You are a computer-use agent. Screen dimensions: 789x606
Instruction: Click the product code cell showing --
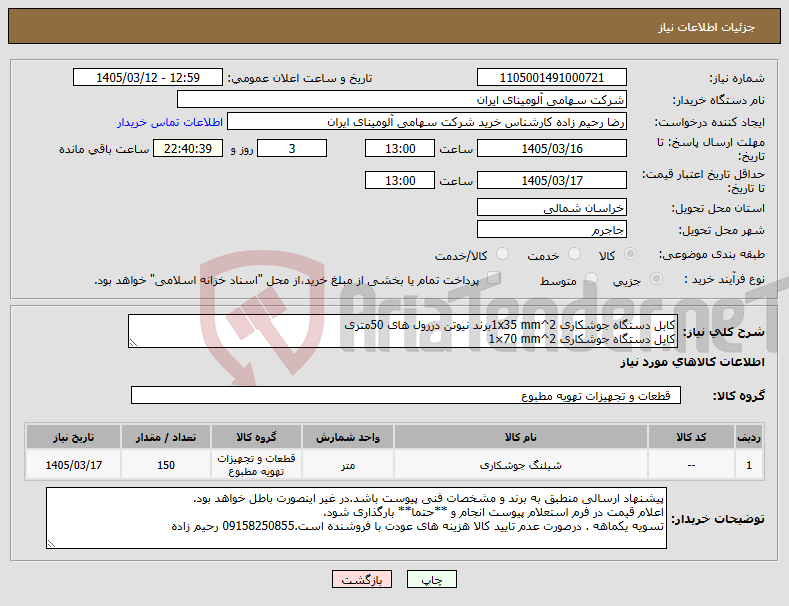click(691, 465)
